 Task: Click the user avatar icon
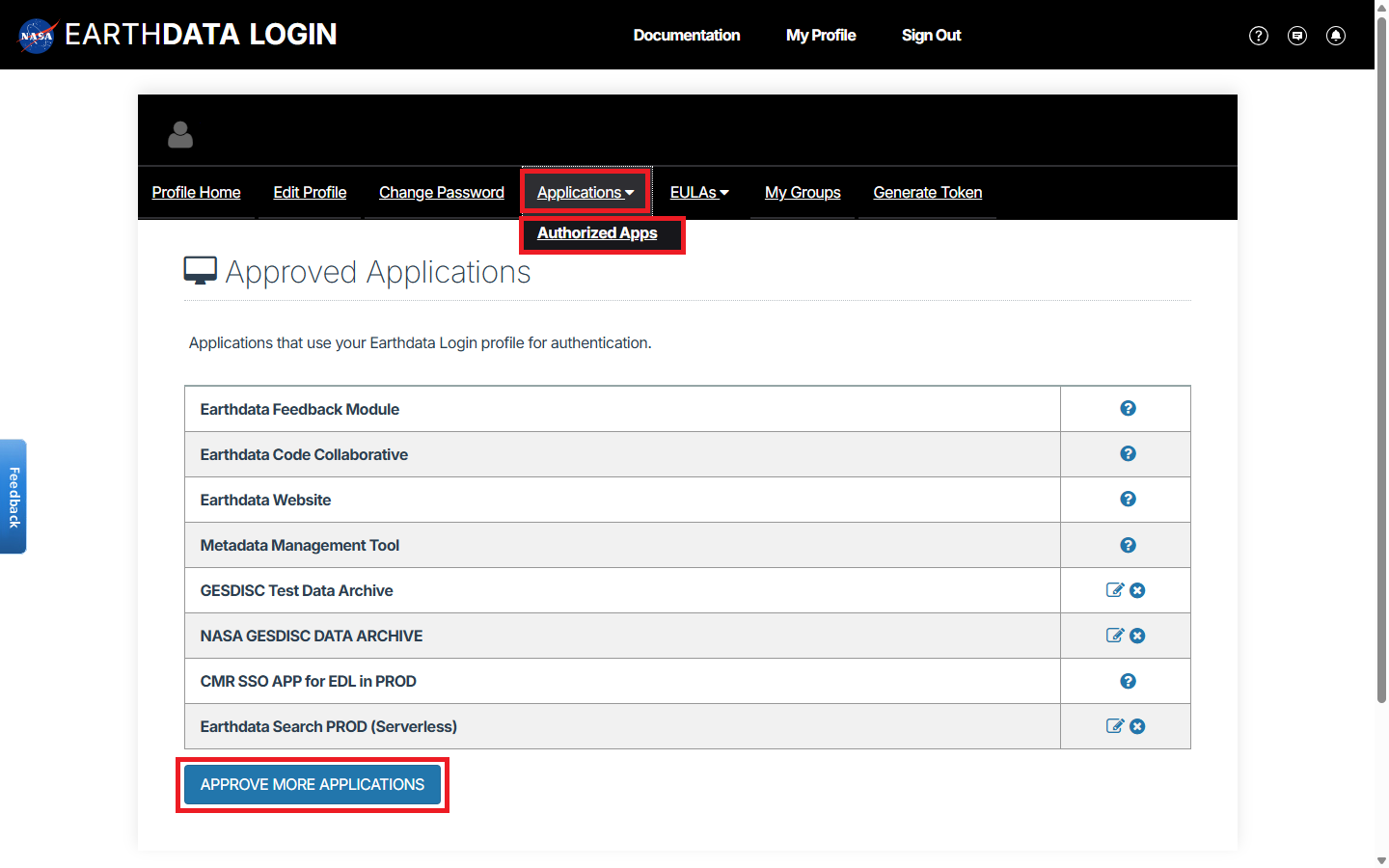[x=180, y=134]
